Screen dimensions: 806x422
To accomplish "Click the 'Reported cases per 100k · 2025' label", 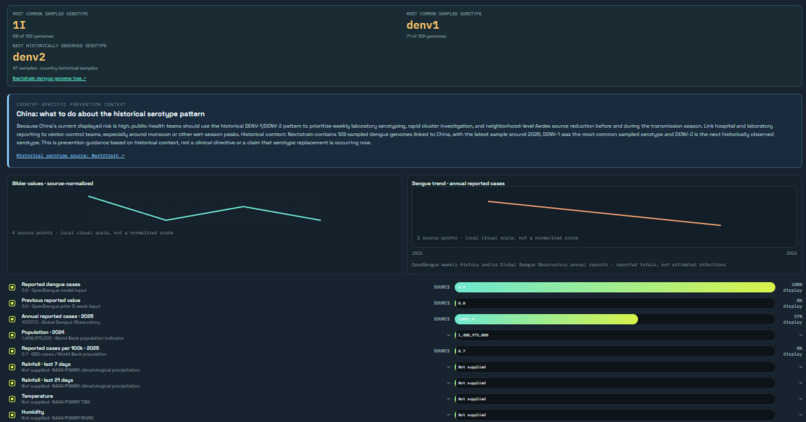I will point(61,348).
